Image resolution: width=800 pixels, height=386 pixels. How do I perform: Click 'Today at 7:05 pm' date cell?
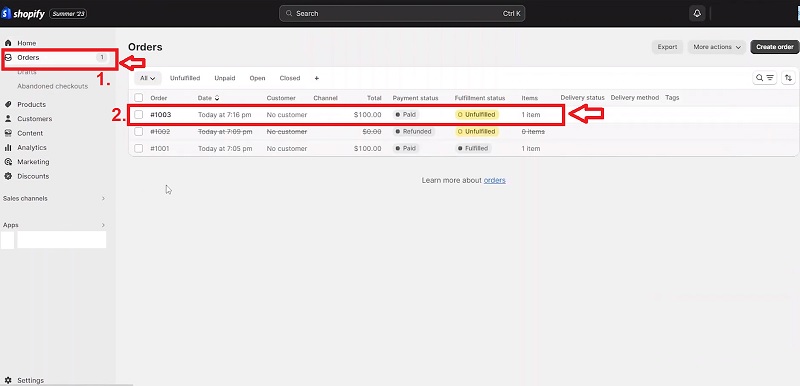pos(225,148)
